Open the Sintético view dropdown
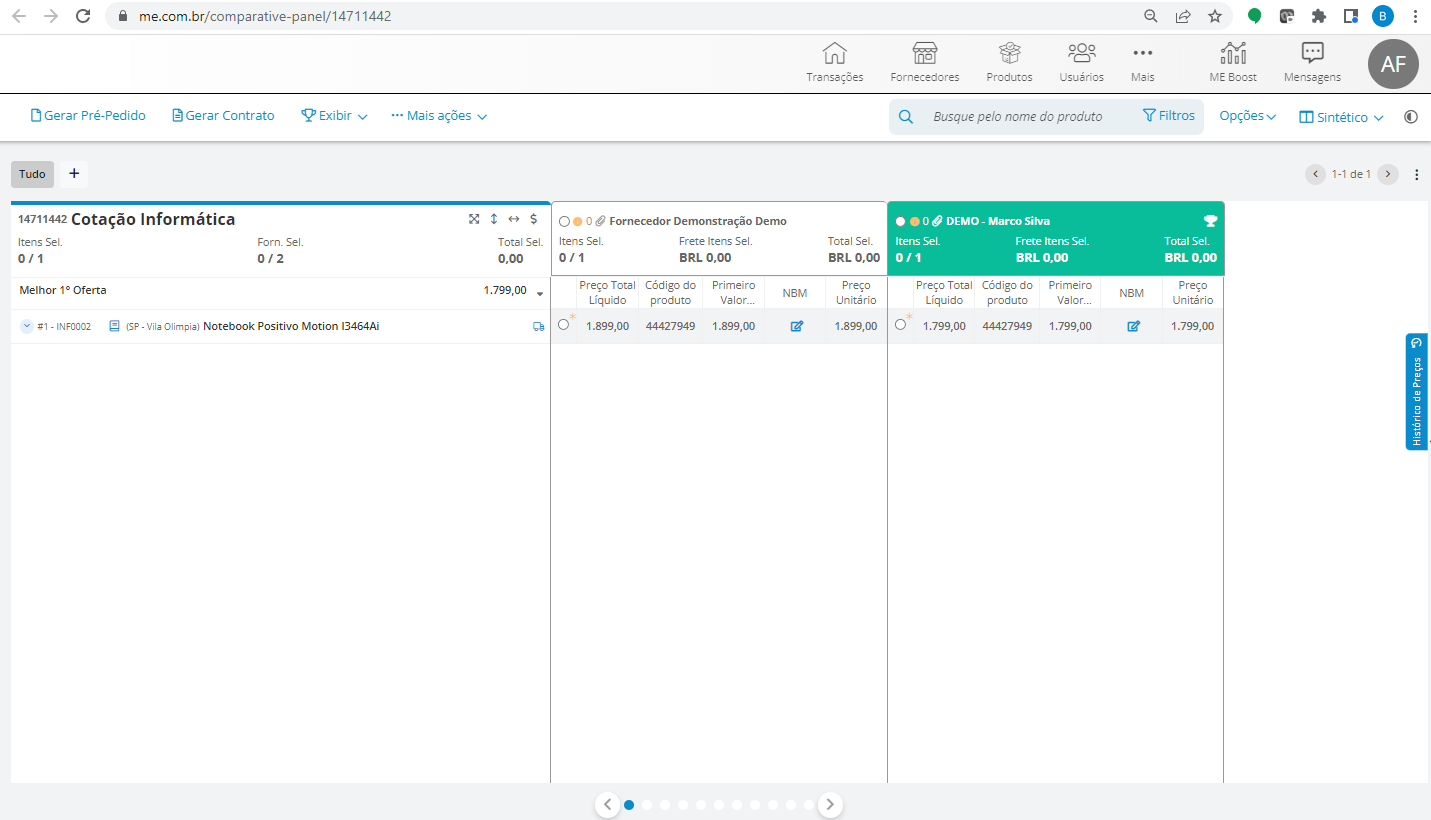The width and height of the screenshot is (1431, 820). click(1341, 117)
